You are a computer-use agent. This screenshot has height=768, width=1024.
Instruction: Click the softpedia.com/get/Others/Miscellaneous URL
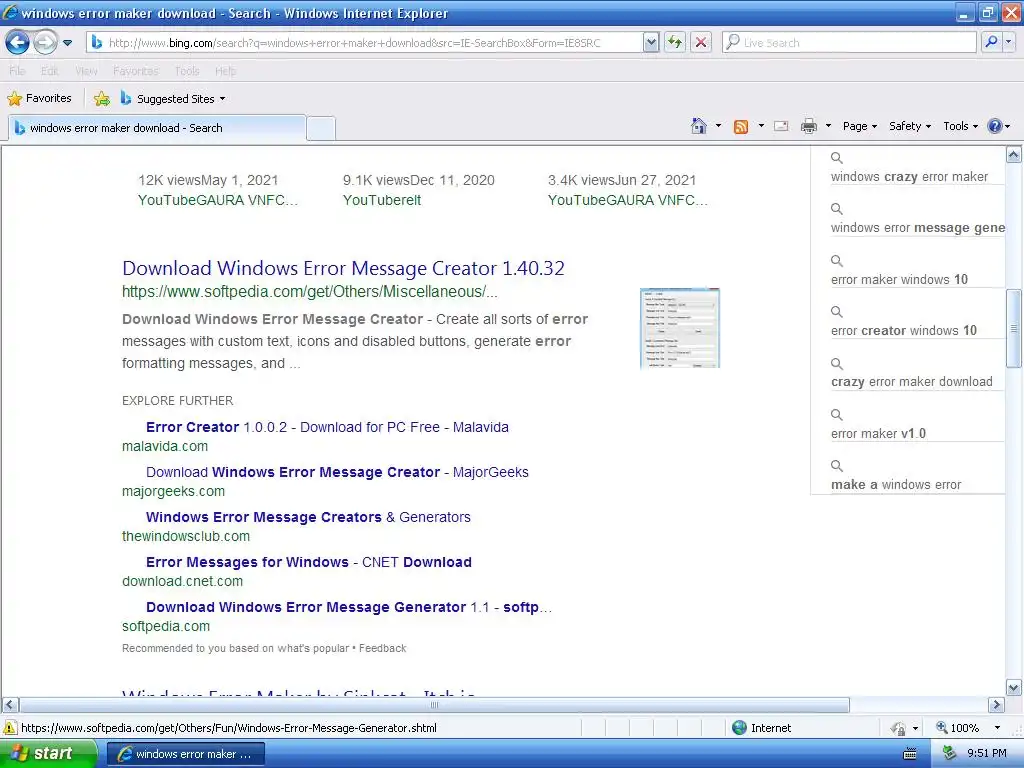pos(310,292)
